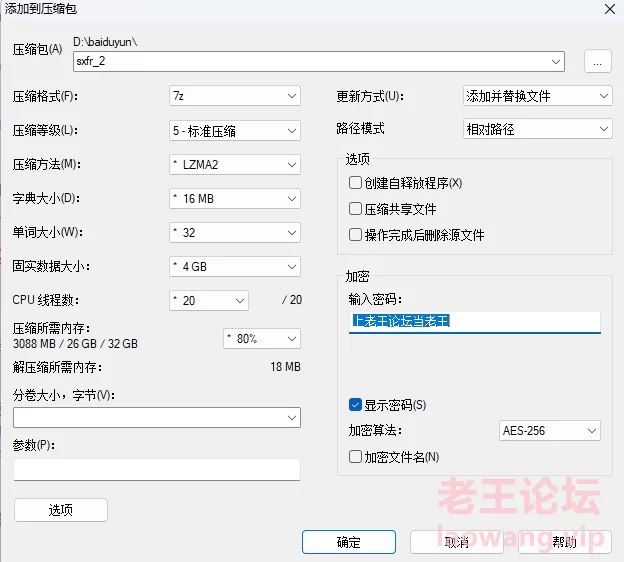Image resolution: width=624 pixels, height=562 pixels.
Task: Open the 80% memory usage dropdown
Action: [x=261, y=338]
